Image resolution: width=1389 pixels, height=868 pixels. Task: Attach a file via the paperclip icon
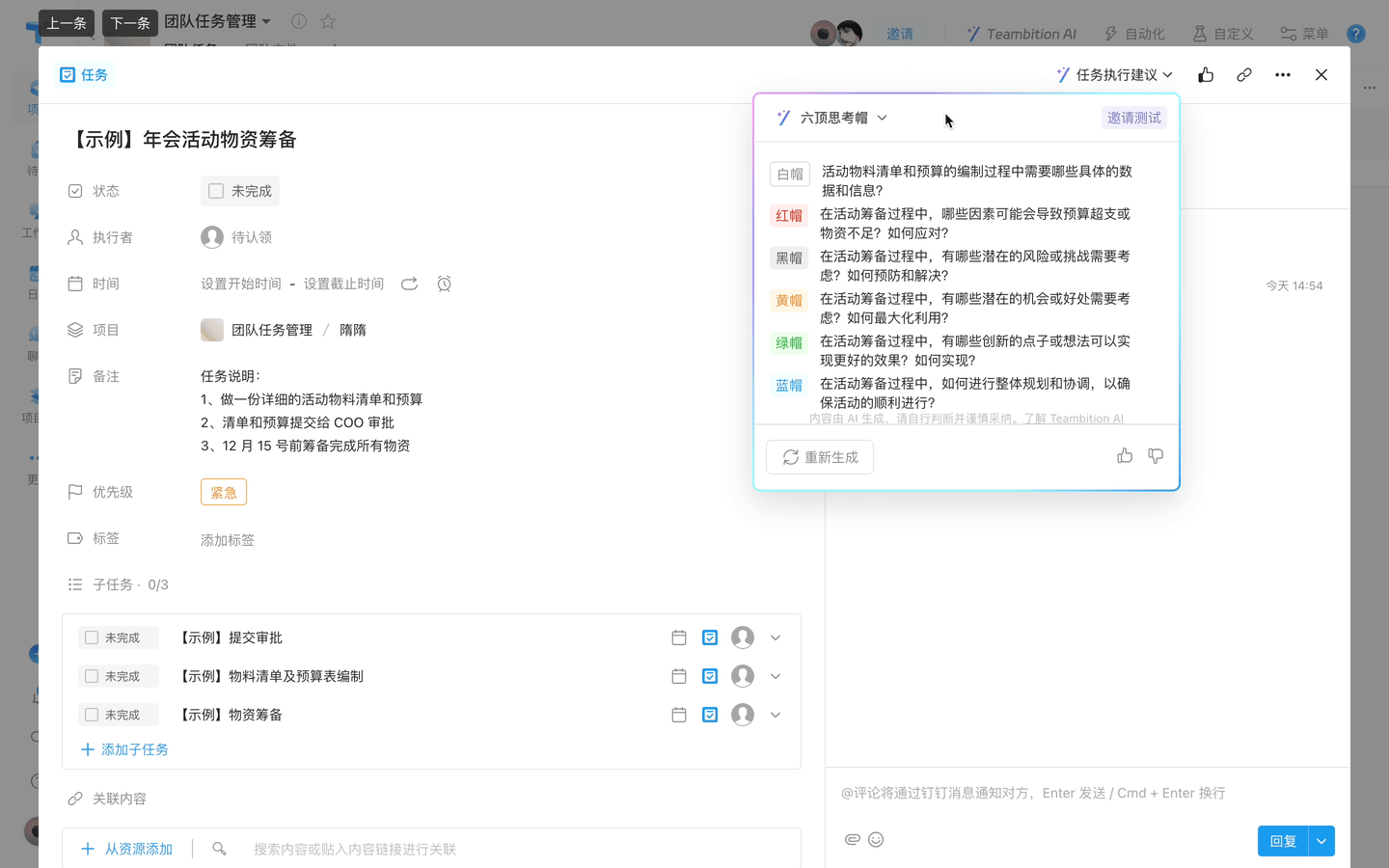point(852,839)
